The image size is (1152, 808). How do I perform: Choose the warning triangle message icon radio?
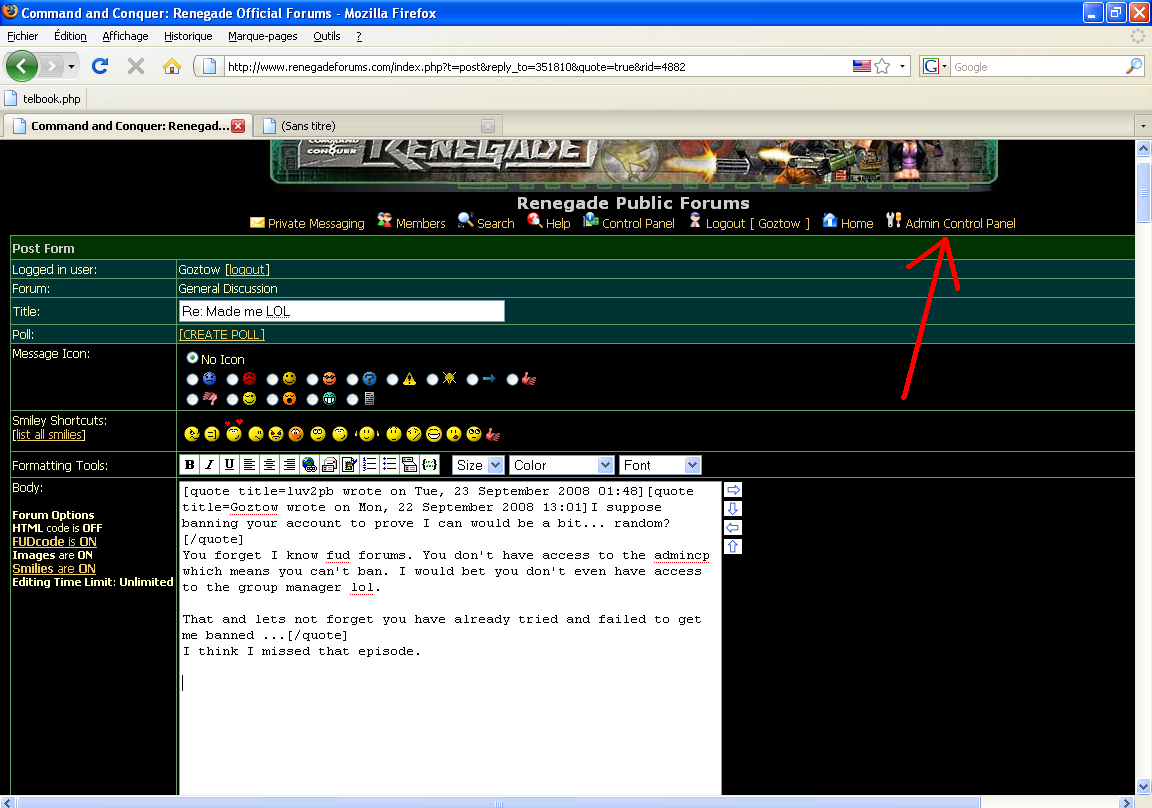393,379
